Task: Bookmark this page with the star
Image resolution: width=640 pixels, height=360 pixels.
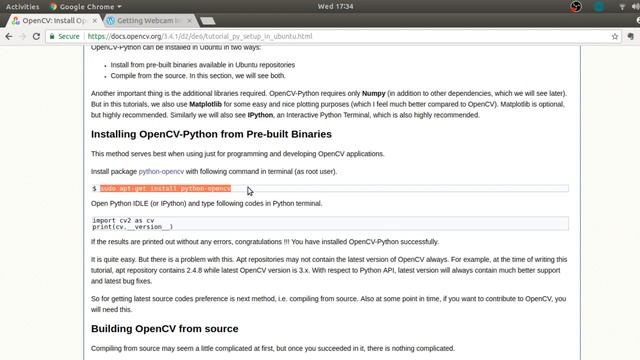Action: coord(615,36)
